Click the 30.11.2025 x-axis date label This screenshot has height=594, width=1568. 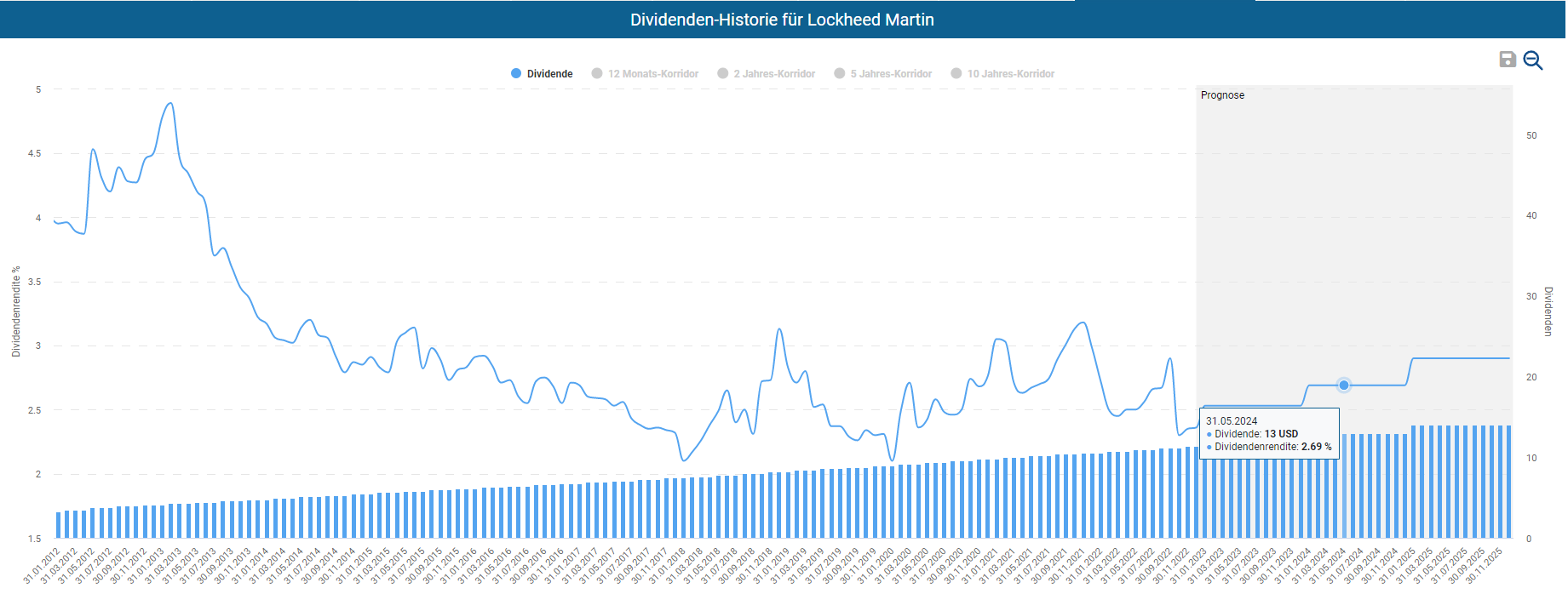[1484, 567]
